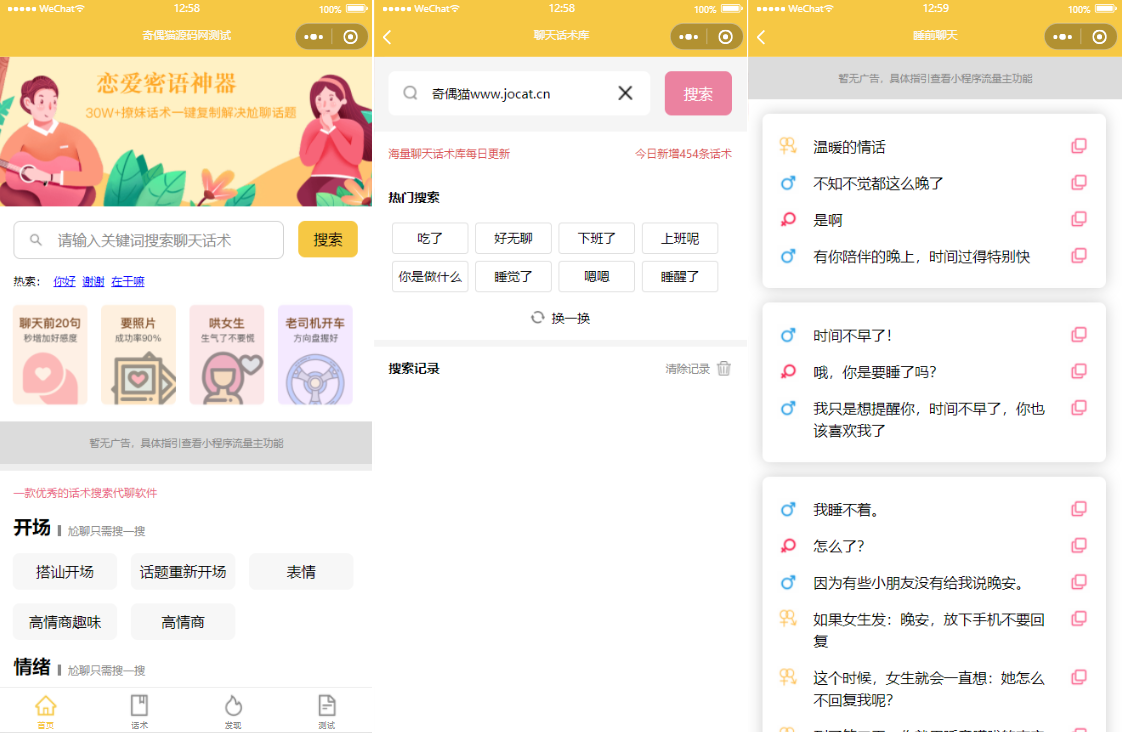Open more-options dots on 聊天话术库 screen
The image size is (1122, 733).
(x=688, y=37)
